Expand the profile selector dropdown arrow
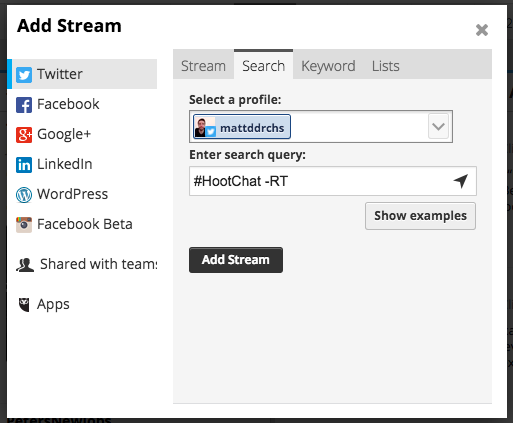This screenshot has width=513, height=423. pyautogui.click(x=438, y=126)
